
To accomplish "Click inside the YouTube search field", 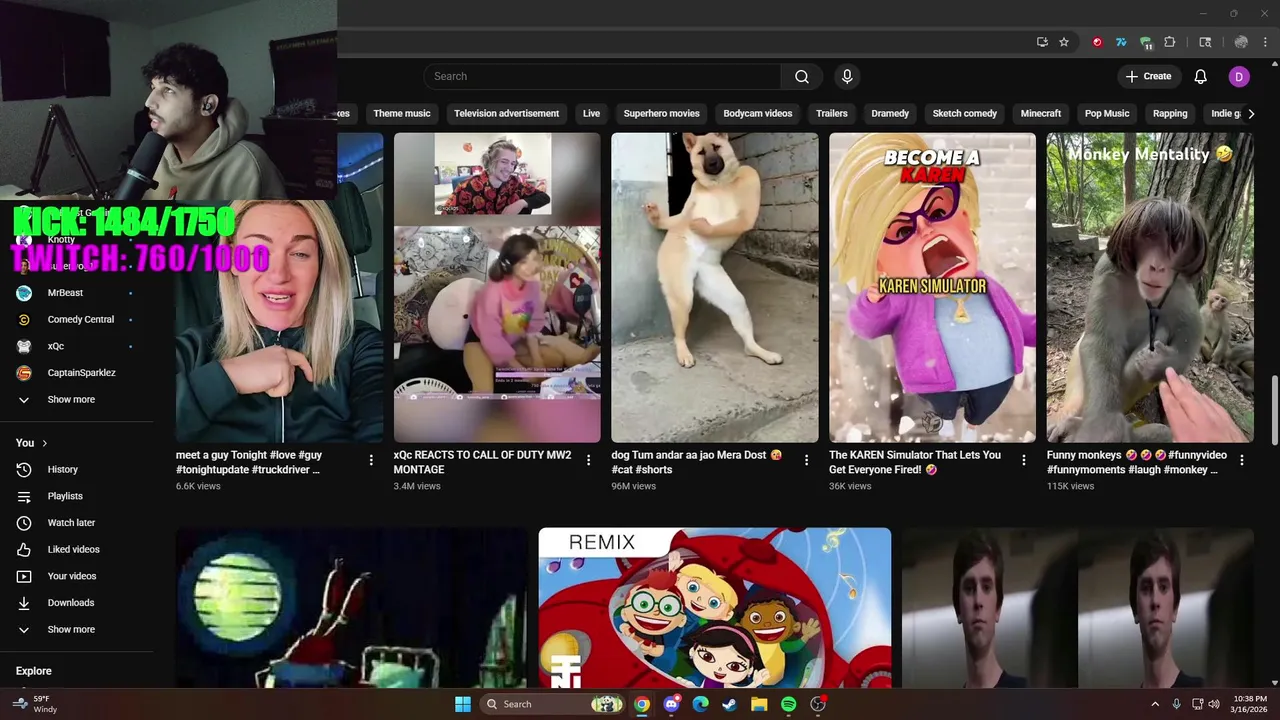I will tap(602, 77).
